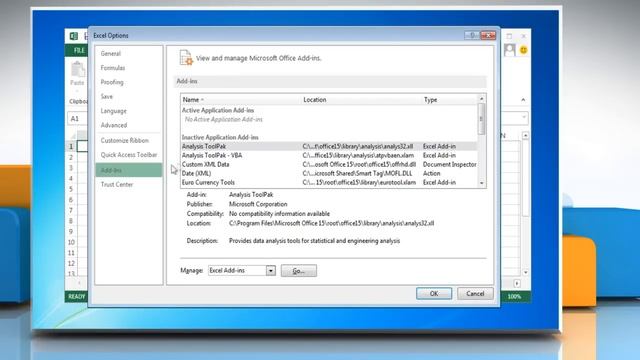
Task: Select the Euro Currency Tools add-in row
Action: (329, 182)
